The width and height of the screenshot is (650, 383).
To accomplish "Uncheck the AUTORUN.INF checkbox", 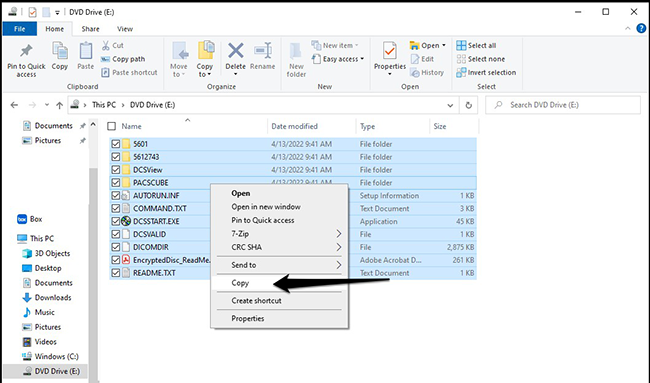I will [x=116, y=195].
